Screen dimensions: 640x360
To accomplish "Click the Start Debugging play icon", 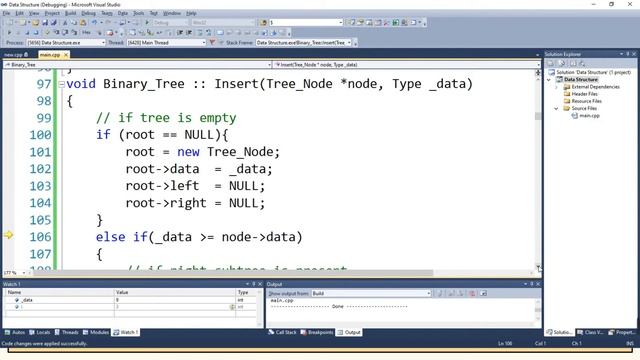I will 147,22.
